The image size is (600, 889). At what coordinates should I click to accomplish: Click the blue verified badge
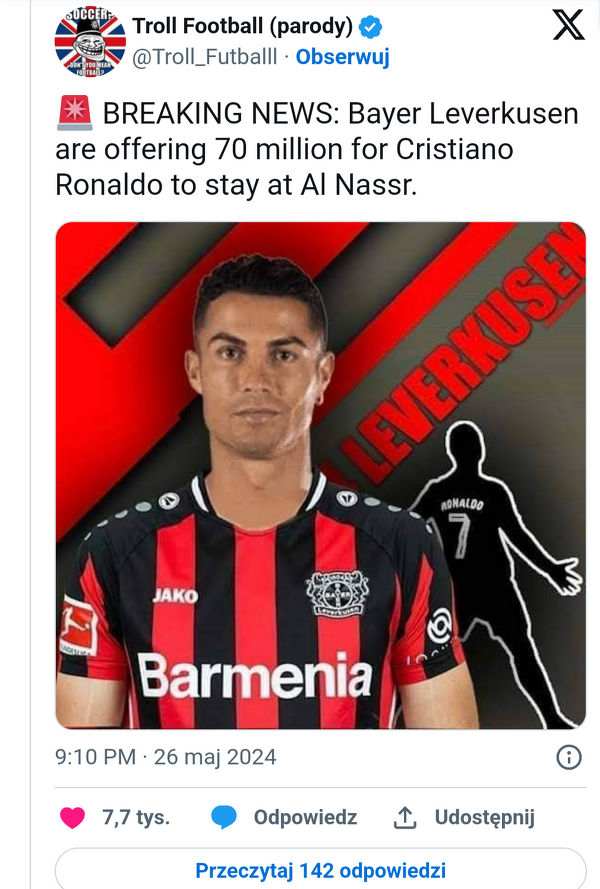370,27
